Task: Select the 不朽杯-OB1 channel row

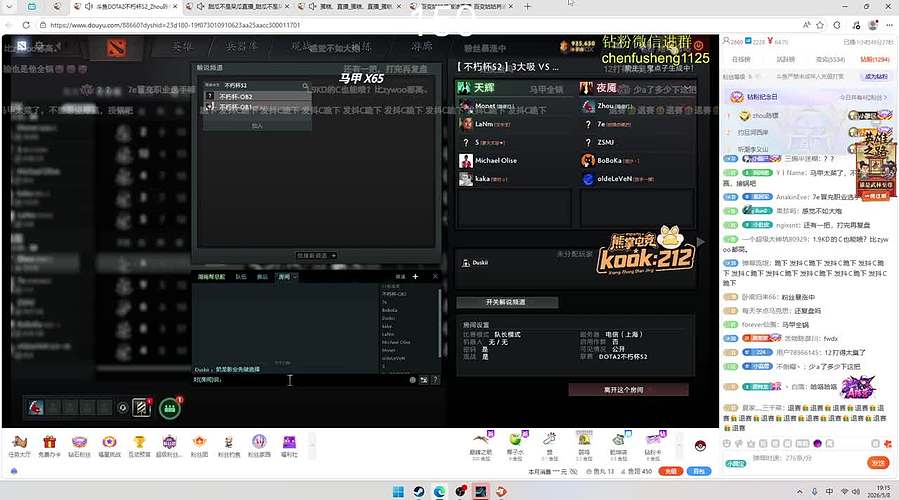Action: [257, 107]
